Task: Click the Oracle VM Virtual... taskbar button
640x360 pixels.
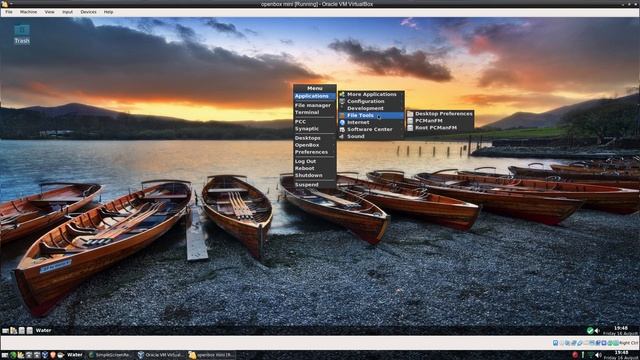Action: pyautogui.click(x=160, y=355)
